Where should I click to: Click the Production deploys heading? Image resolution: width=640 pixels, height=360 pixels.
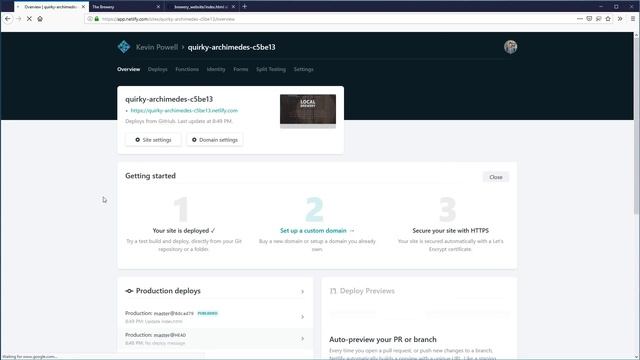click(x=168, y=291)
